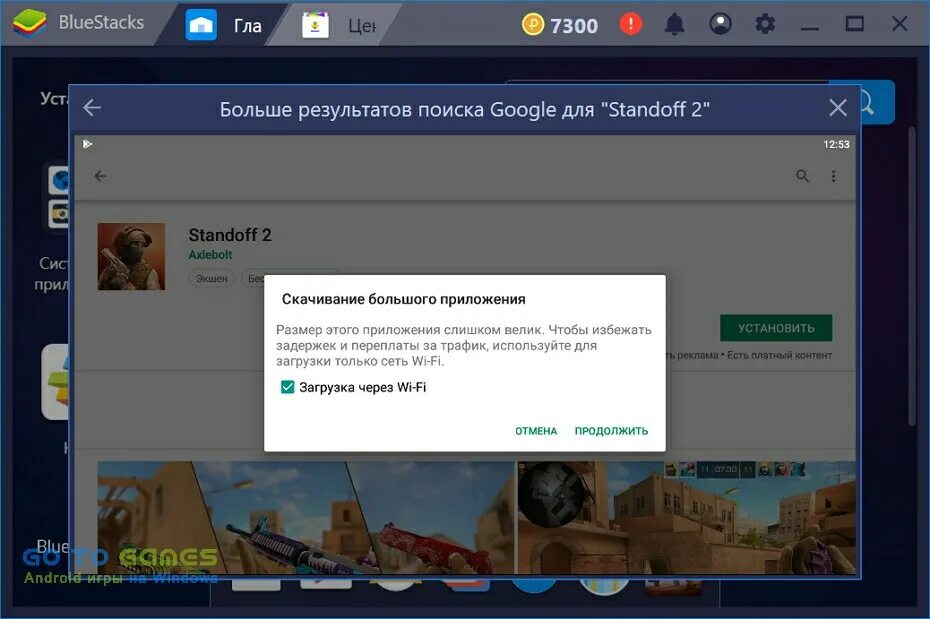
Task: Click Play Store back arrow
Action: [x=101, y=176]
